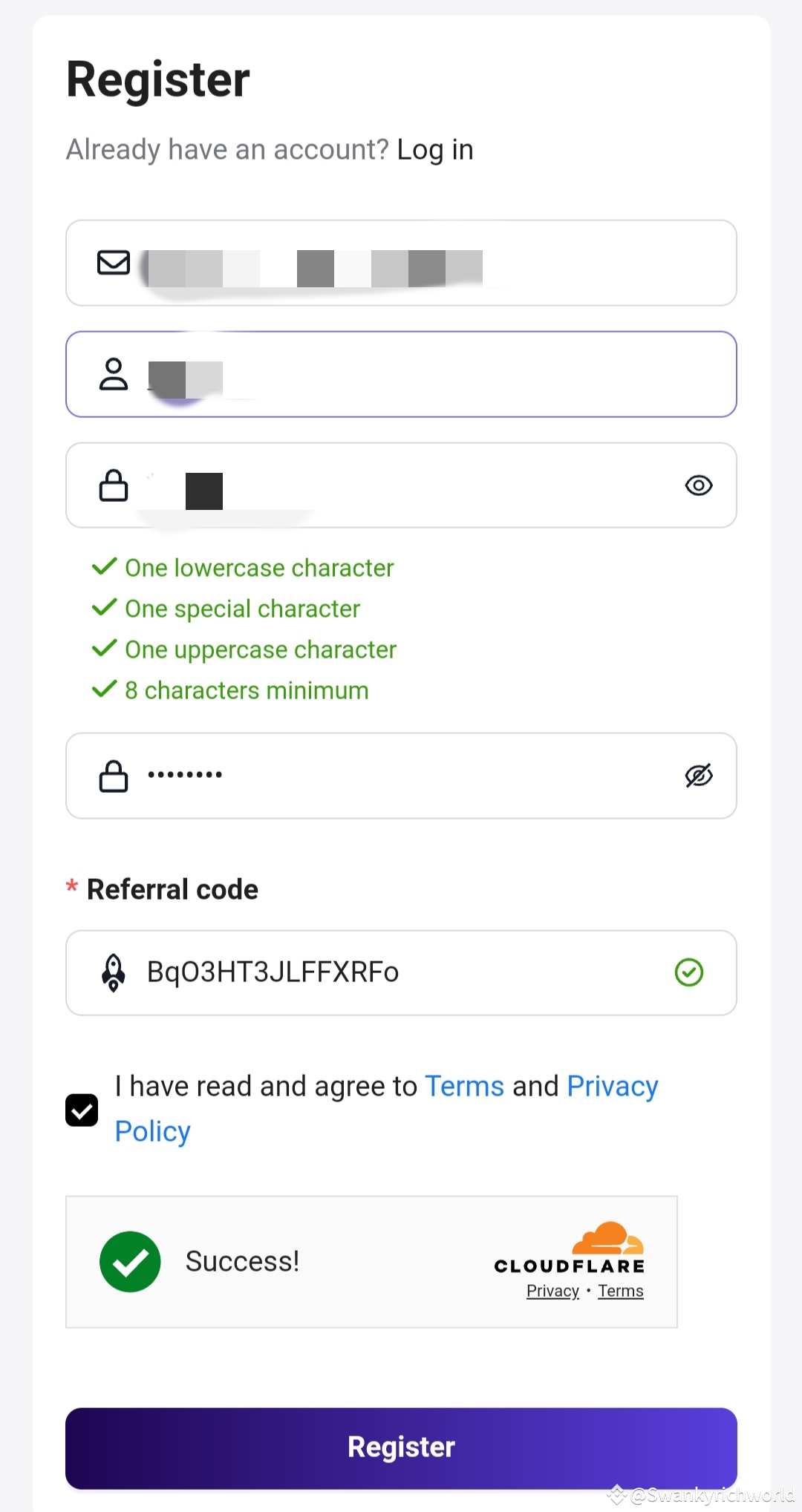
Task: Open Cloudflare's Terms link
Action: (x=621, y=1292)
